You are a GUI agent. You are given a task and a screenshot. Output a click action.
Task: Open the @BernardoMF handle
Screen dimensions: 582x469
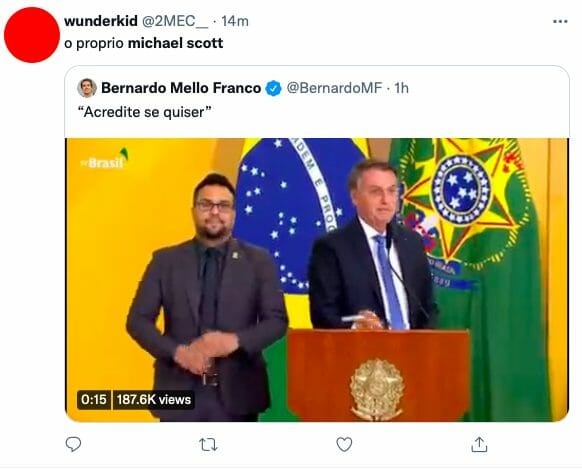pyautogui.click(x=334, y=88)
